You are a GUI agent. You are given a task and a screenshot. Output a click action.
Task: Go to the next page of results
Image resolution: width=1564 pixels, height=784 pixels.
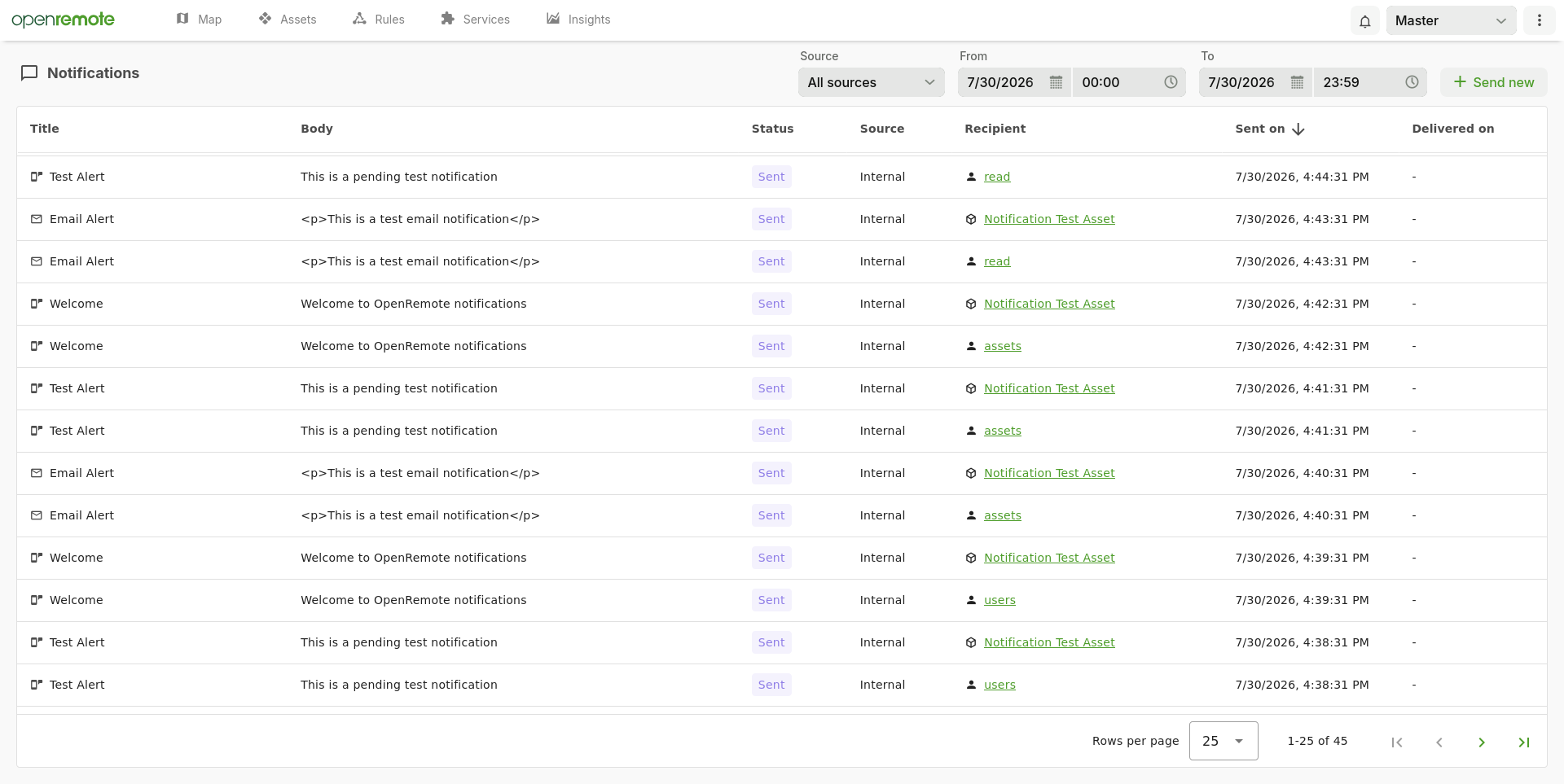point(1482,742)
